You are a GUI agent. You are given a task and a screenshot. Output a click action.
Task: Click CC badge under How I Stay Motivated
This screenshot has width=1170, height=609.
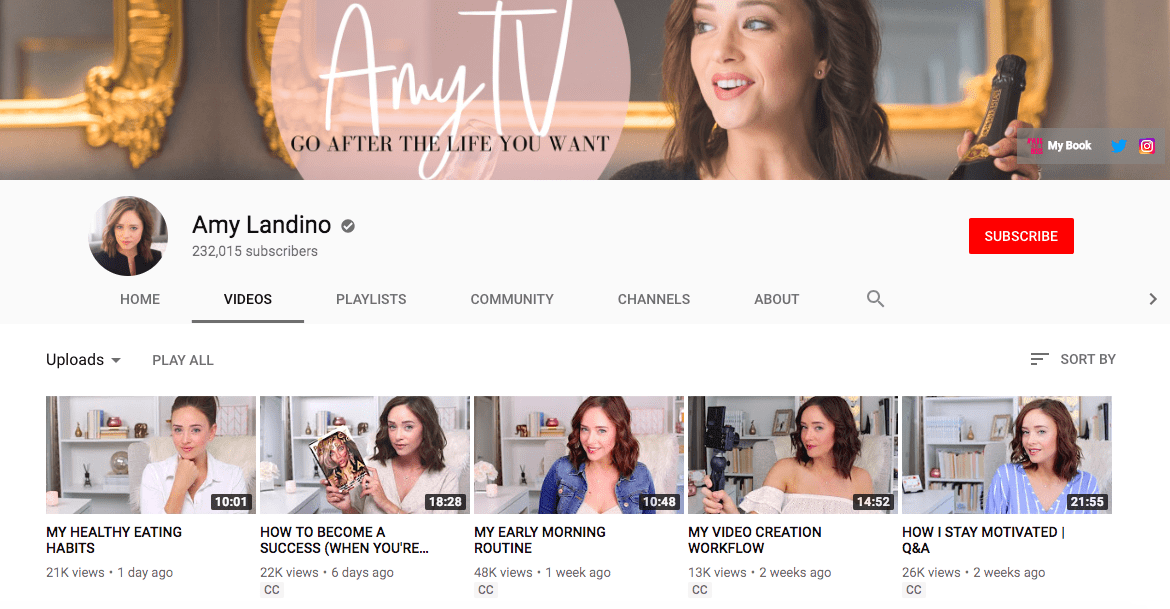[x=914, y=590]
